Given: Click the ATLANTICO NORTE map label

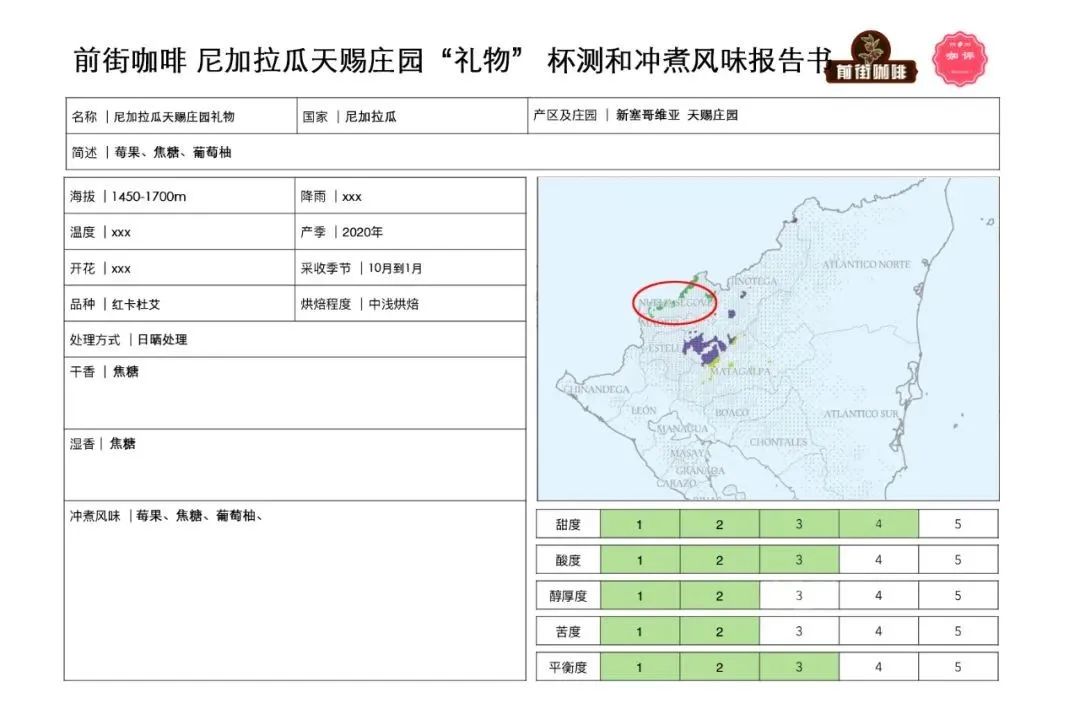Looking at the screenshot, I should [x=866, y=264].
